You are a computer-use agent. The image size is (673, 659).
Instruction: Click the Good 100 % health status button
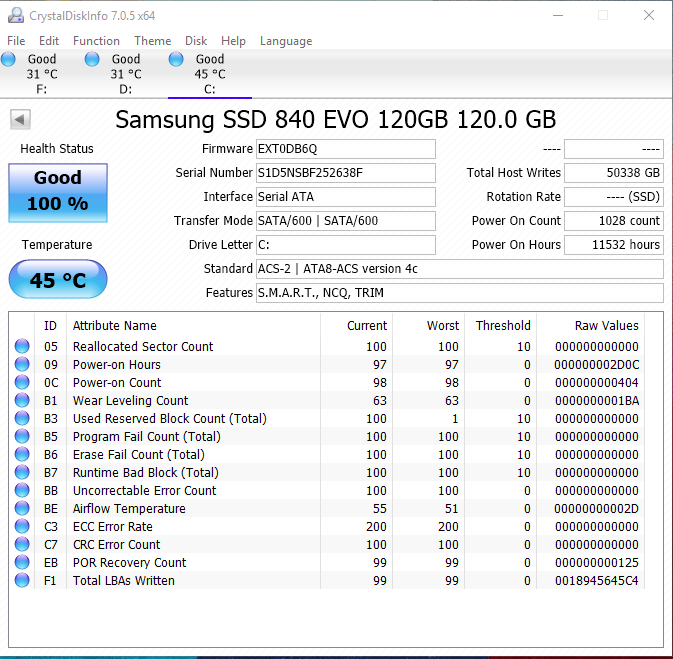(58, 193)
